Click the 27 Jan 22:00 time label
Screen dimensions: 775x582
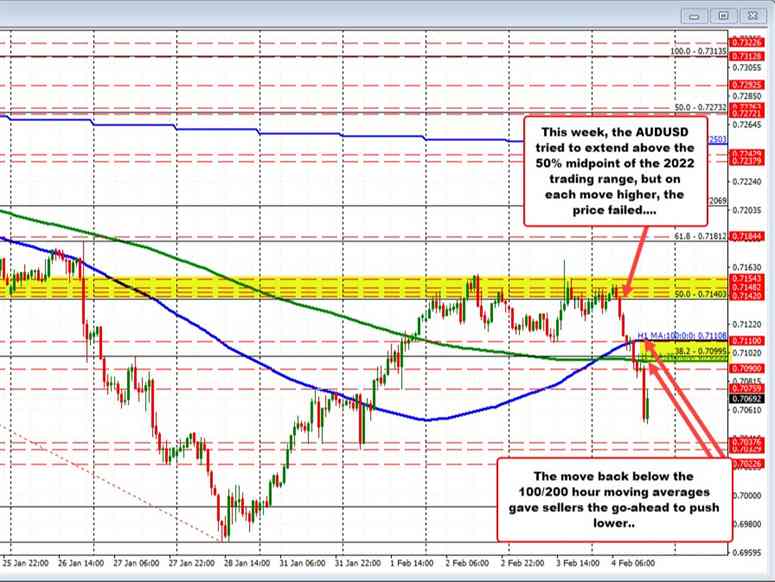click(191, 563)
